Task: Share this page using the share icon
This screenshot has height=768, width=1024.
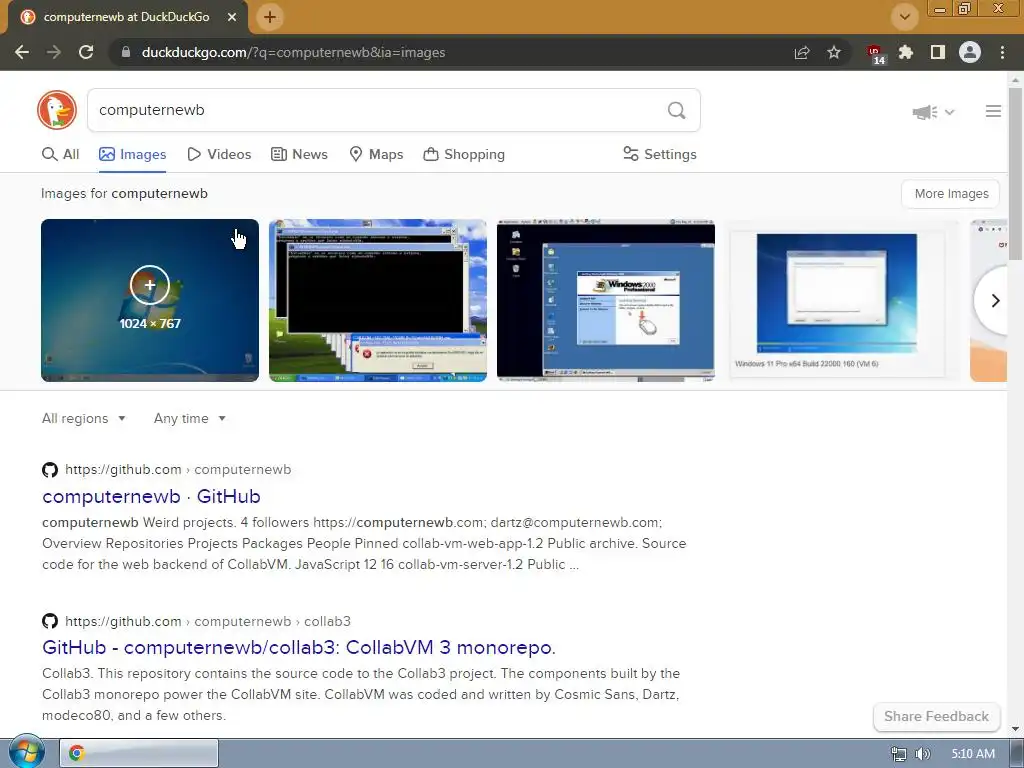Action: point(802,52)
